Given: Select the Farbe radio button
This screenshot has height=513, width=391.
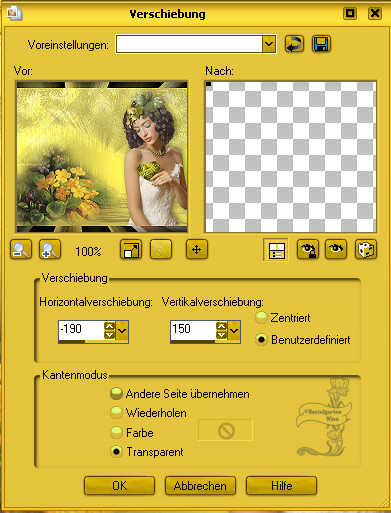Looking at the screenshot, I should 116,433.
